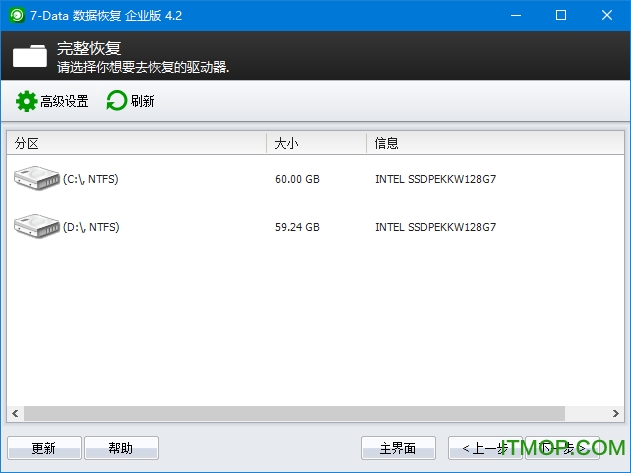
Task: Select the (C:\, NTFS) partition label
Action: point(91,179)
